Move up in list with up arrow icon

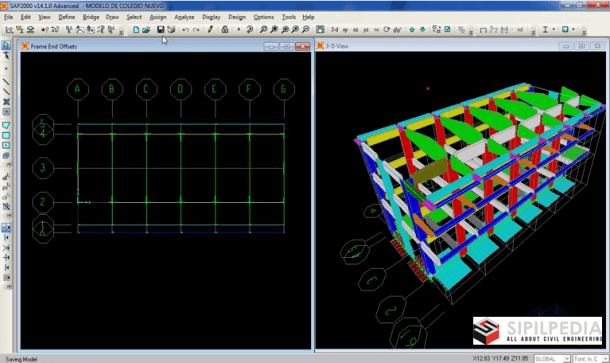coord(412,30)
